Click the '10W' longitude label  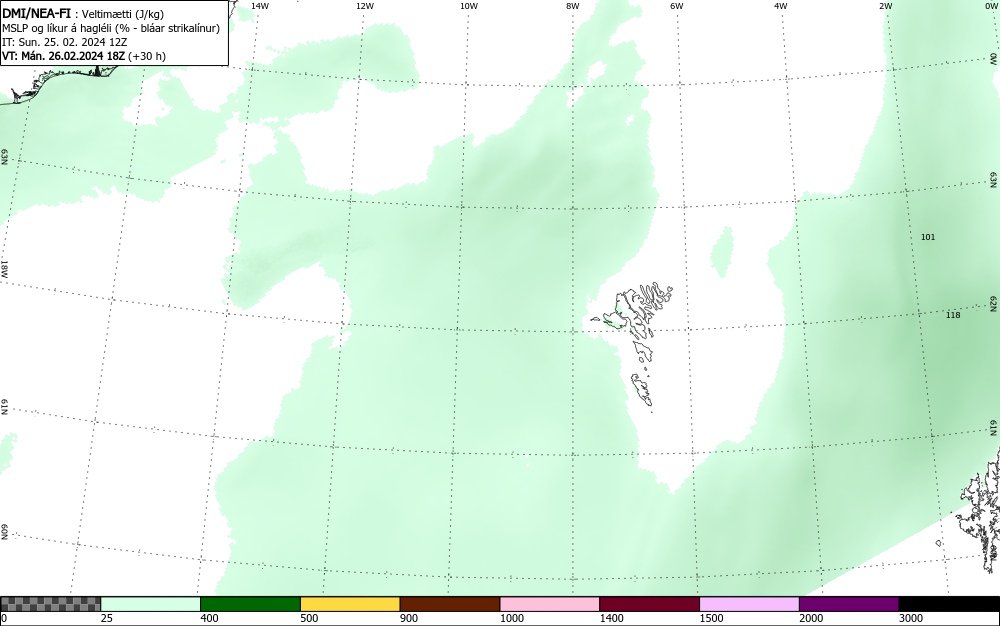click(469, 6)
